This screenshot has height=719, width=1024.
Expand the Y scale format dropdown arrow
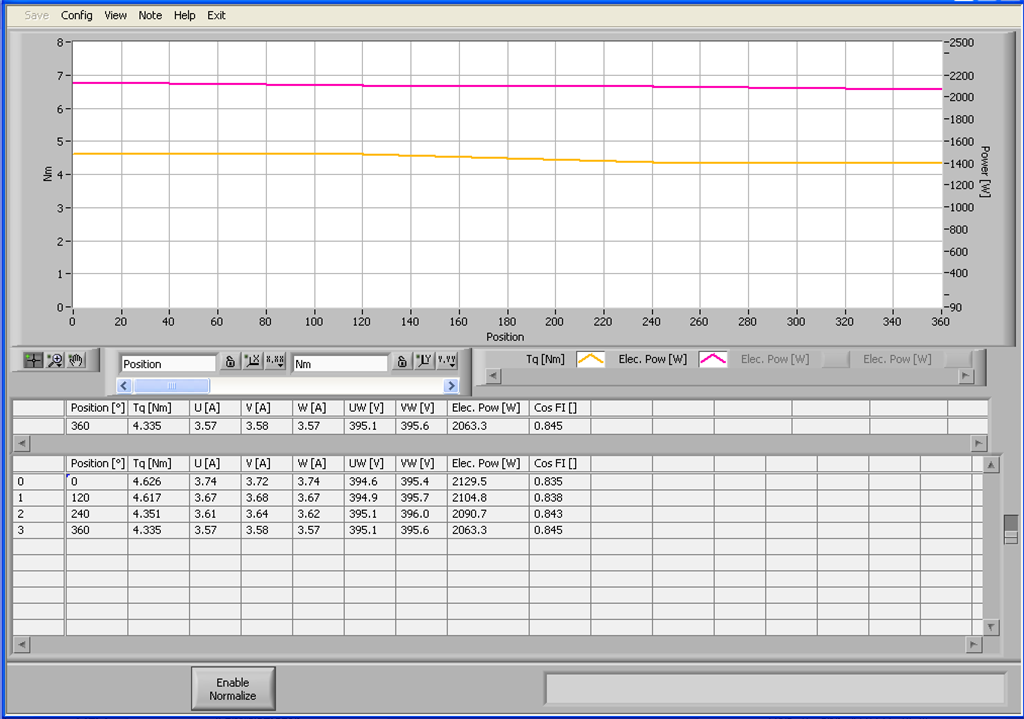[x=453, y=364]
